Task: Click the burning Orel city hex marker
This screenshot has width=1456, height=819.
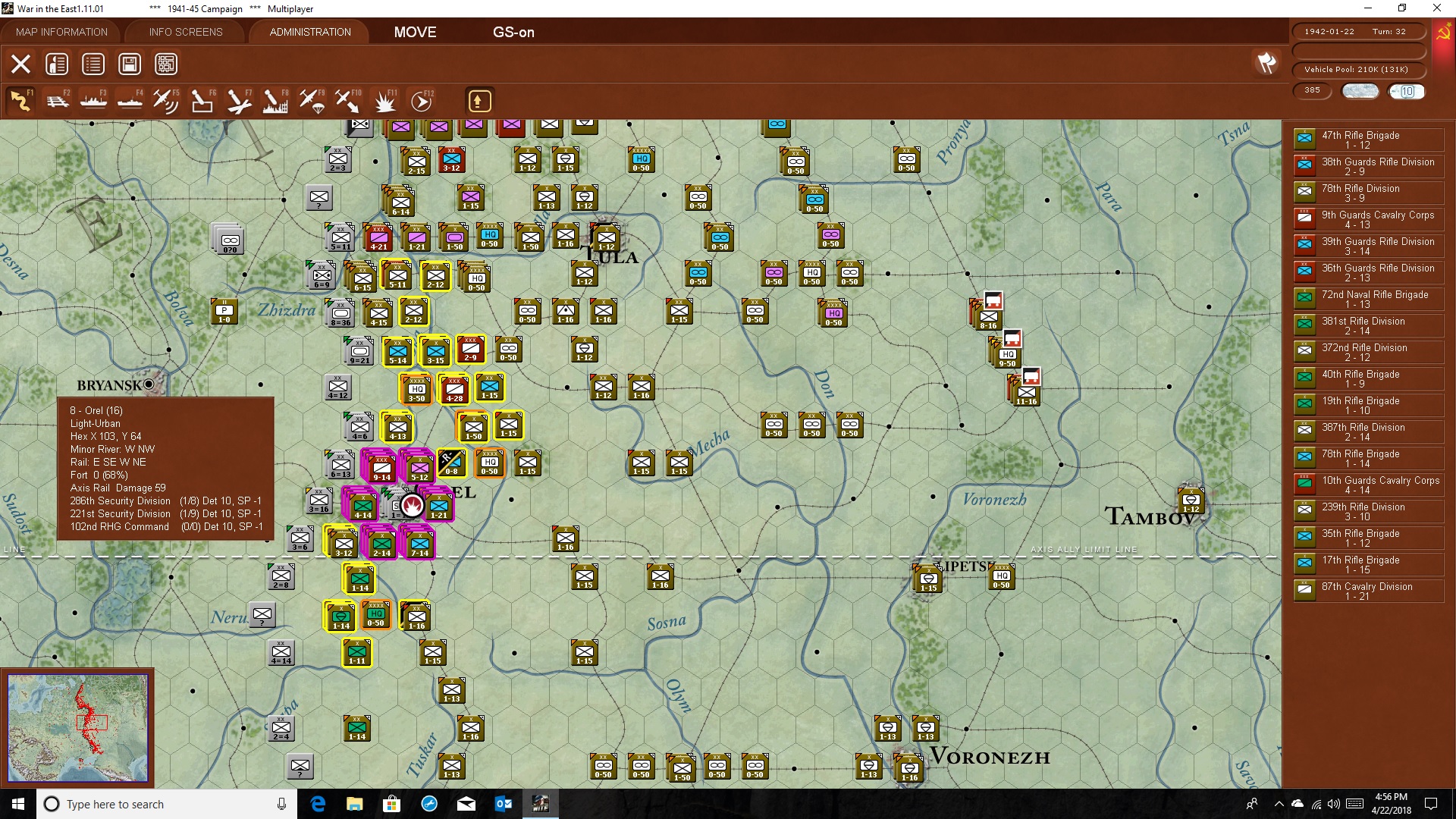Action: 412,504
